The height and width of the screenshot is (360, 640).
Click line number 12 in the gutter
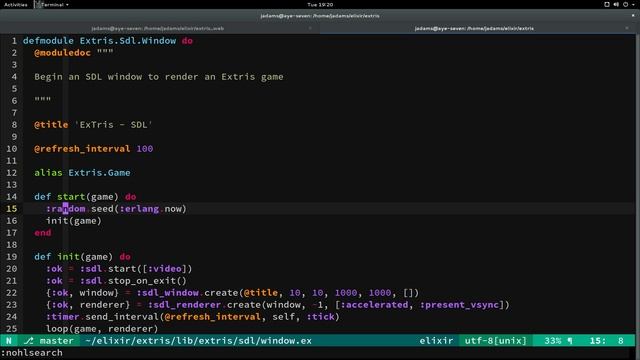(x=11, y=173)
